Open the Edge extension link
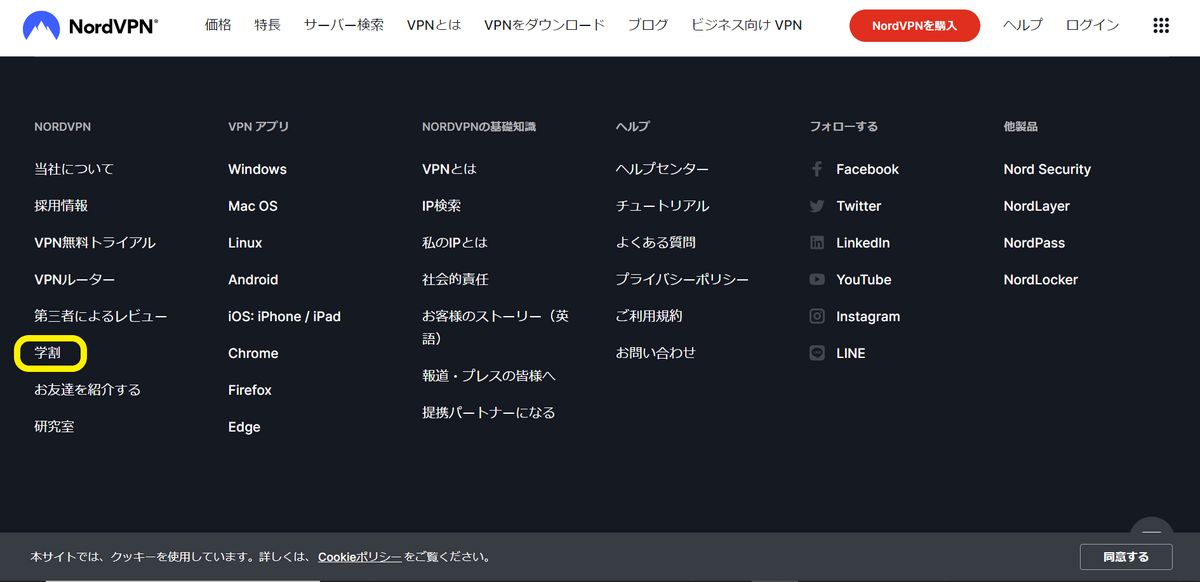This screenshot has width=1200, height=582. click(244, 427)
